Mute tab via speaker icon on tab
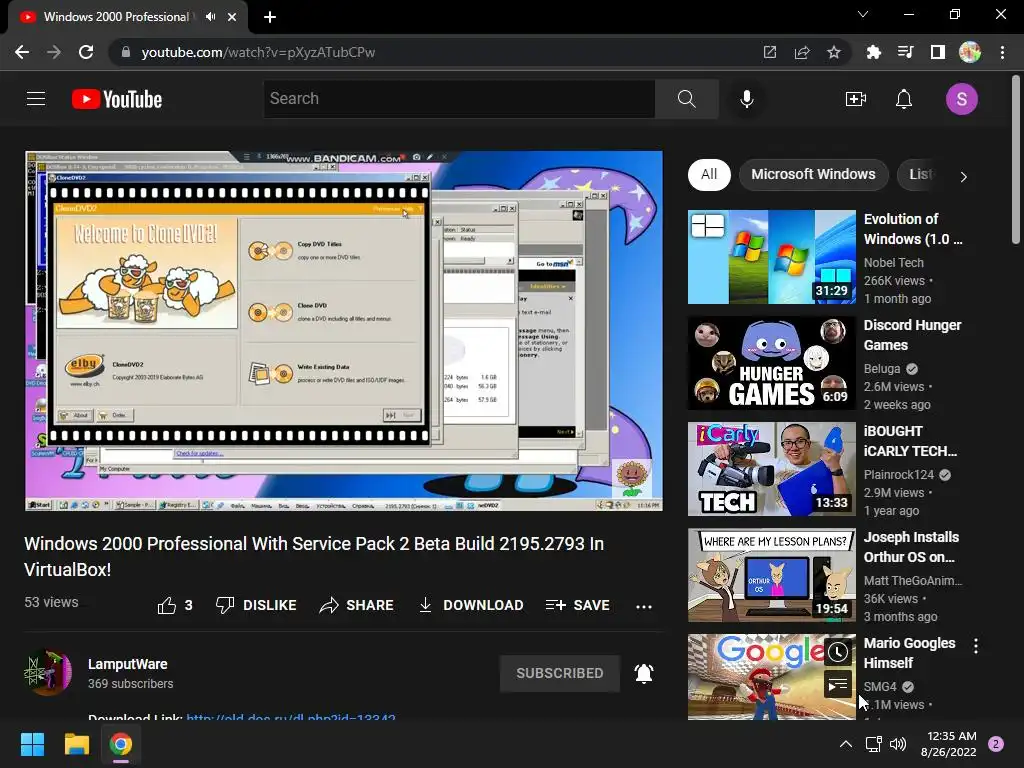The image size is (1024, 768). tap(210, 17)
